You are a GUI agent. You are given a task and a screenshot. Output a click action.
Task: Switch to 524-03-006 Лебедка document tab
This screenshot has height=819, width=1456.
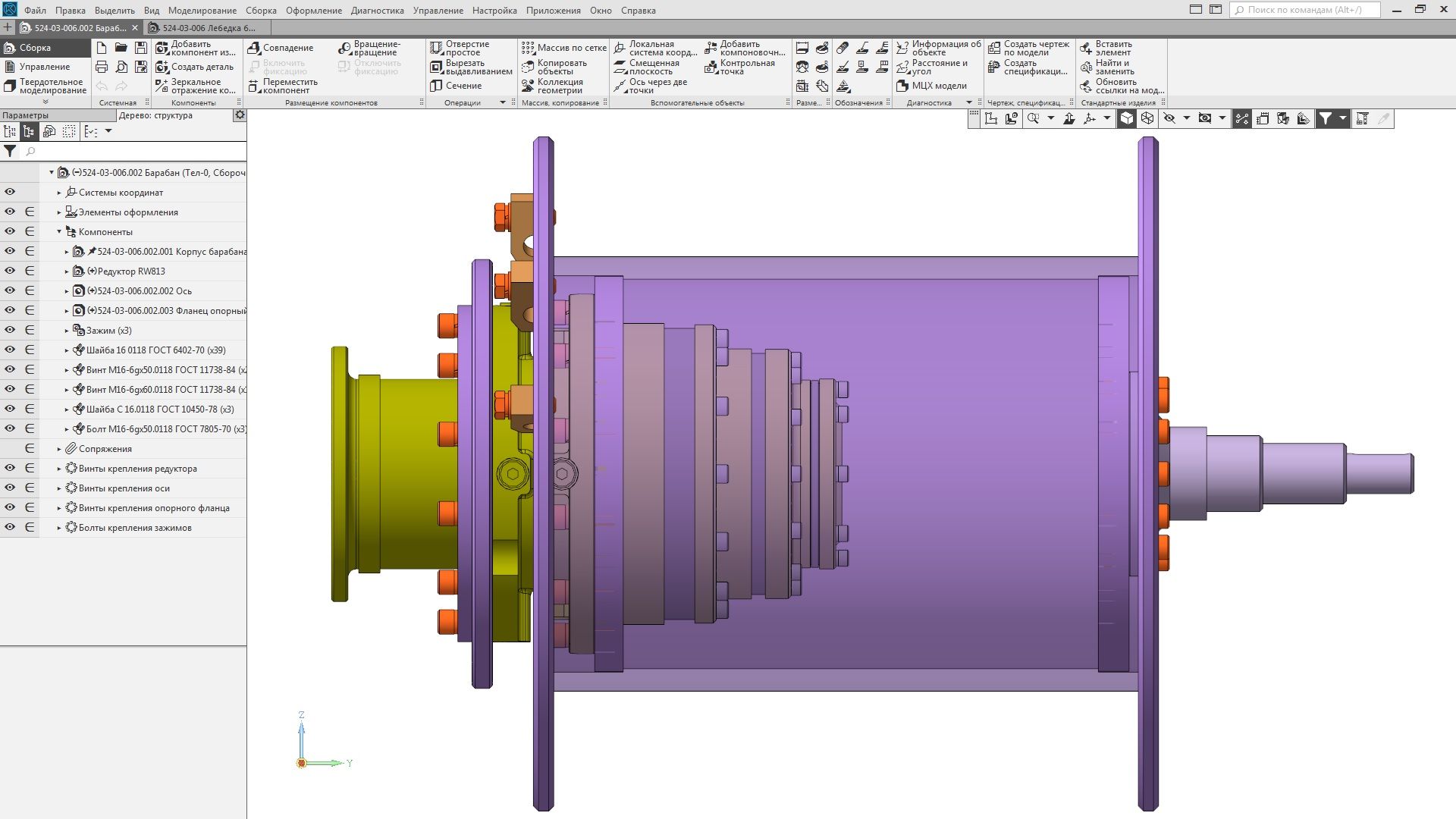(x=209, y=28)
